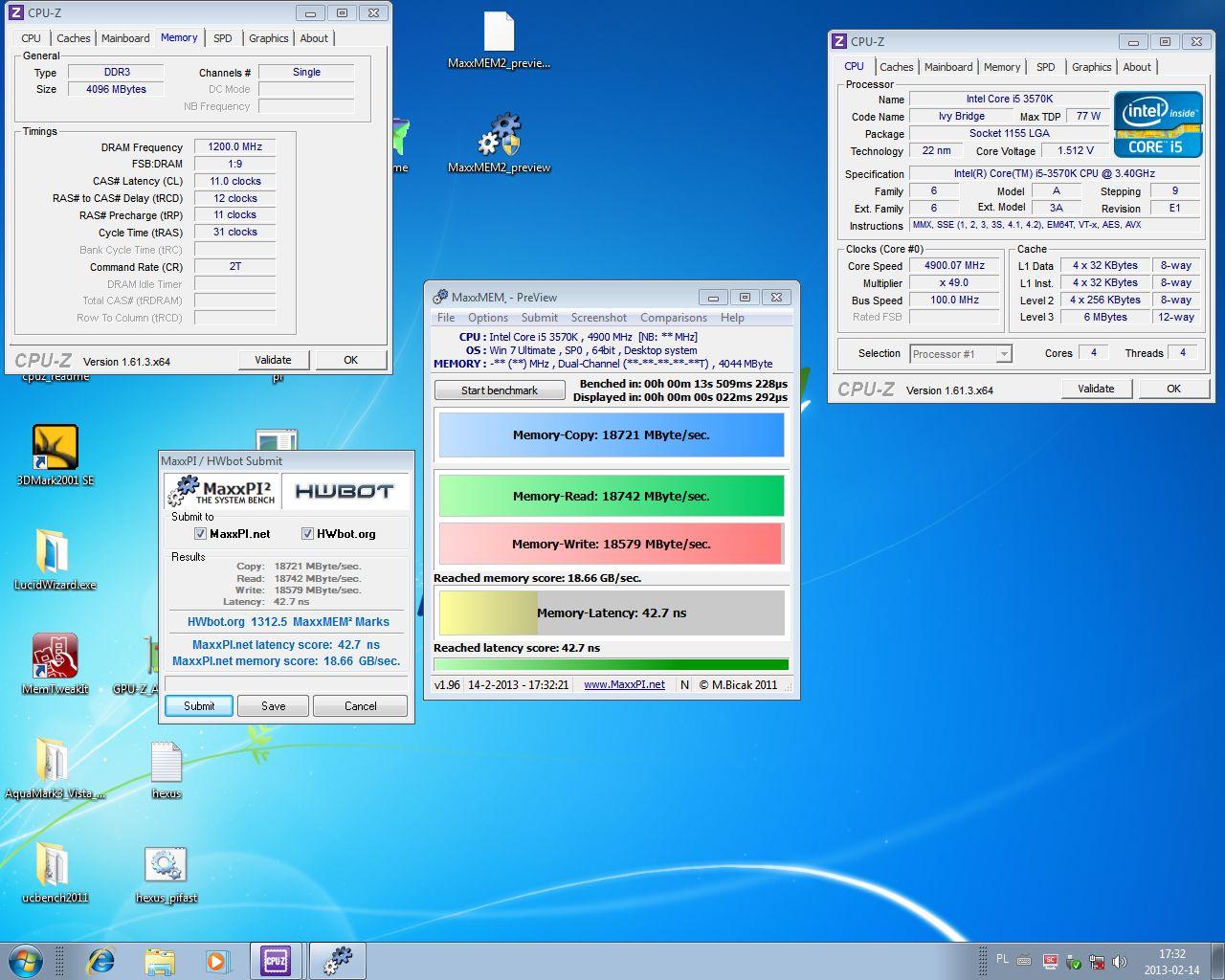Expand the Processor #1 selection dropdown

1003,354
